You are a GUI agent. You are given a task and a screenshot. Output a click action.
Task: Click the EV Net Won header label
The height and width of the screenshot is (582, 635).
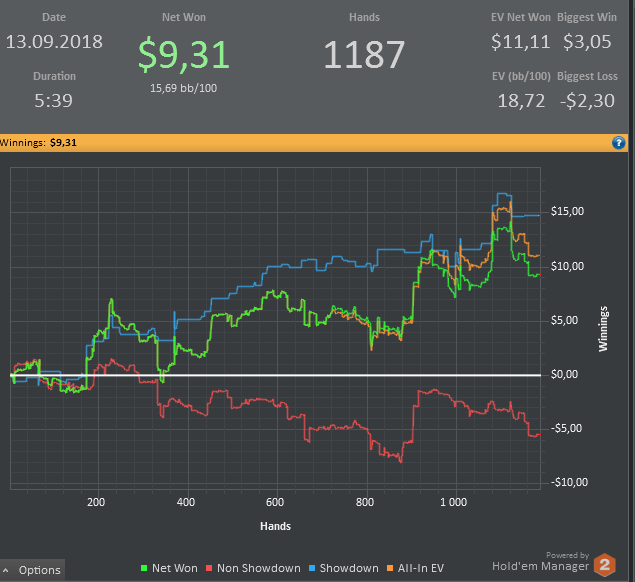pyautogui.click(x=521, y=17)
